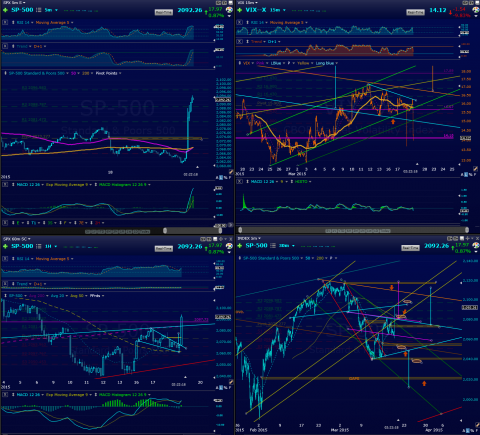Open MACD 12 26 menu in SP-500 1H chart

pyautogui.click(x=30, y=395)
